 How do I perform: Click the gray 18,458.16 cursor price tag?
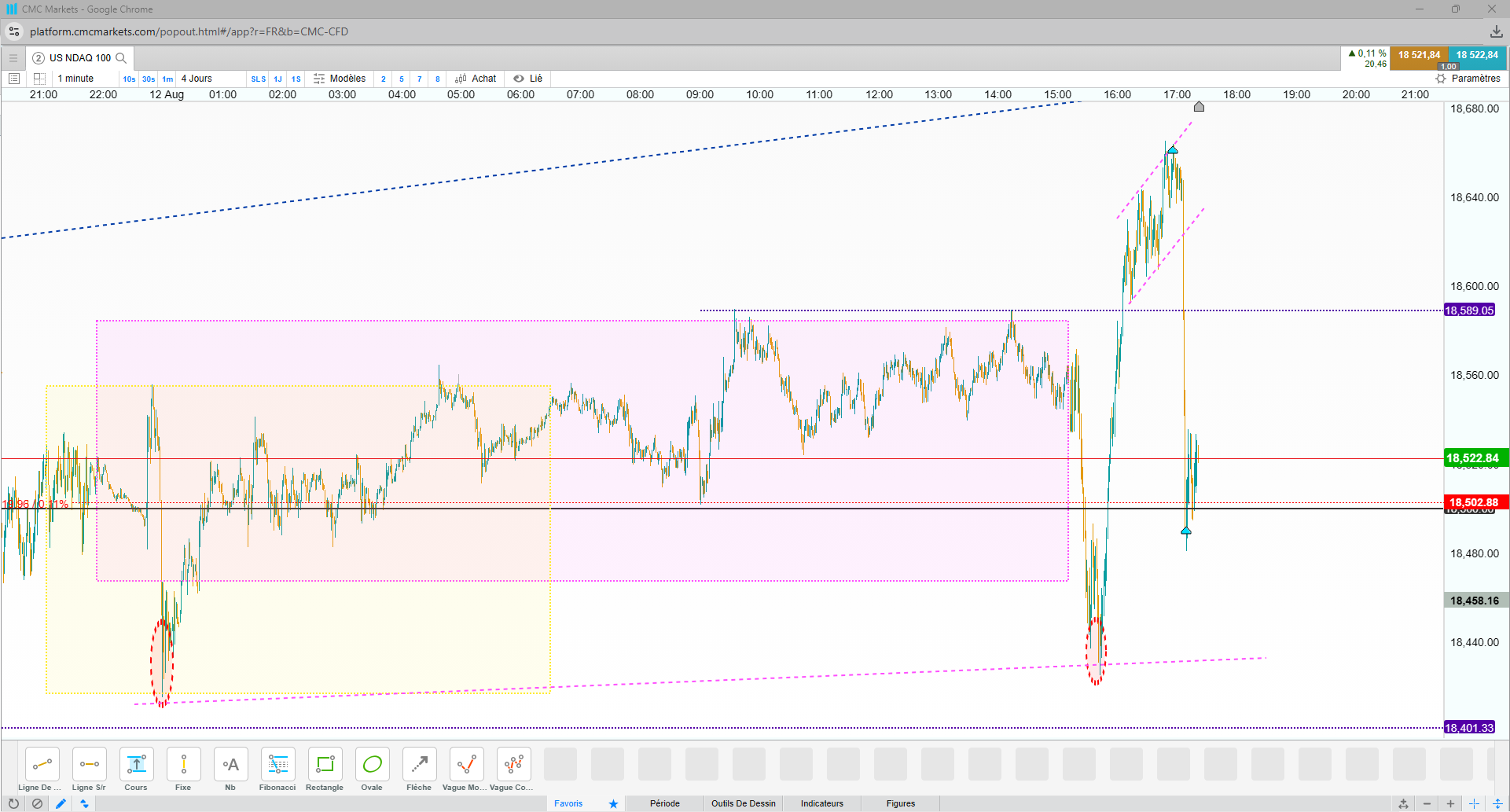point(1475,601)
